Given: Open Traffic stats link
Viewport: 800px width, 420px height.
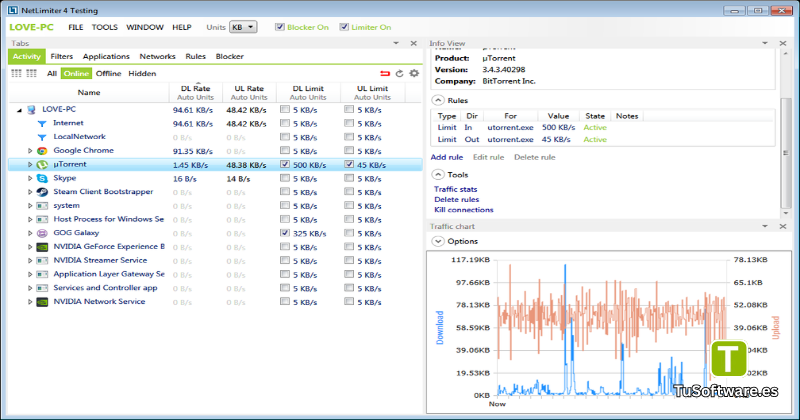Looking at the screenshot, I should pos(456,189).
